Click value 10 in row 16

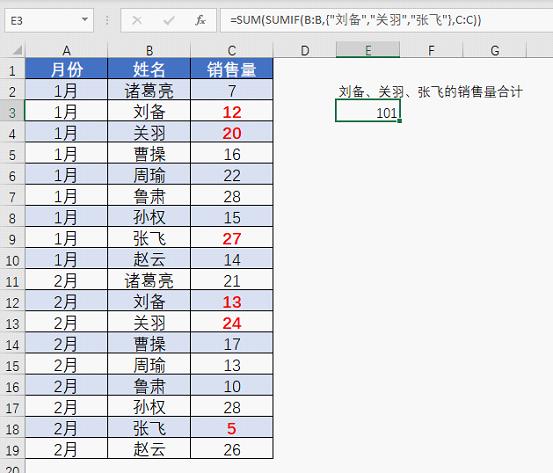pyautogui.click(x=232, y=386)
